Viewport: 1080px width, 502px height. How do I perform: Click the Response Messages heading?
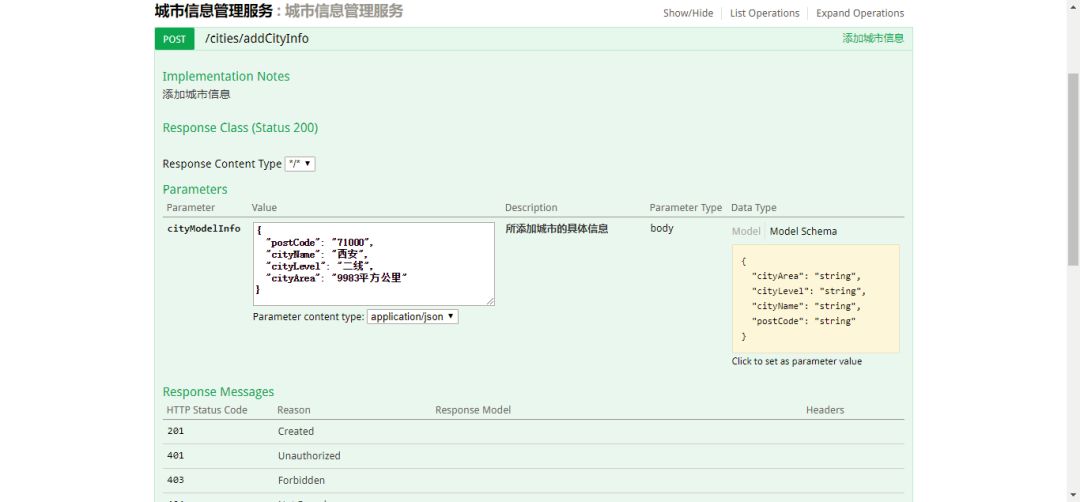click(218, 392)
